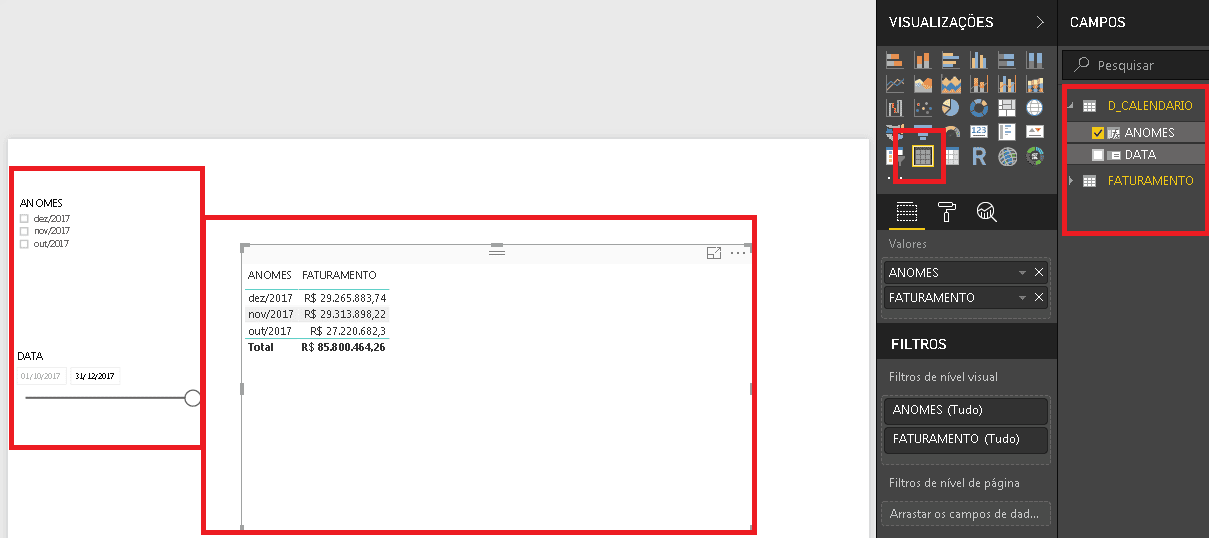Switch to the Format paint roller tab

click(x=947, y=211)
